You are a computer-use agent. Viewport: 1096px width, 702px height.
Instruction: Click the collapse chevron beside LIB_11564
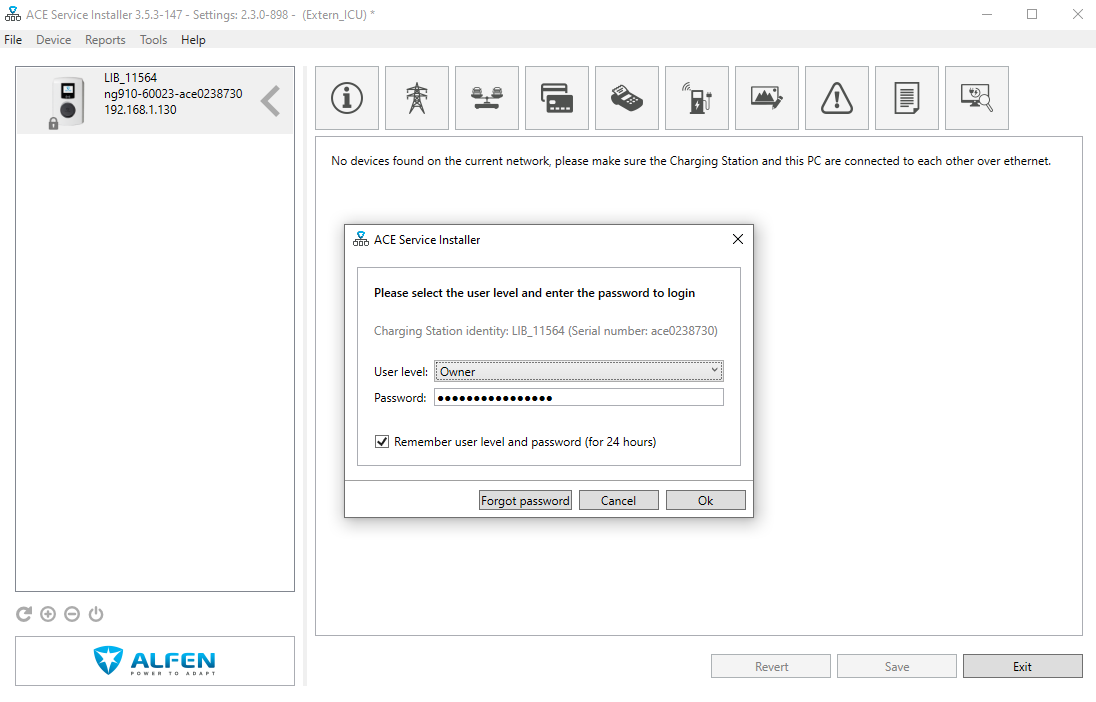point(271,101)
